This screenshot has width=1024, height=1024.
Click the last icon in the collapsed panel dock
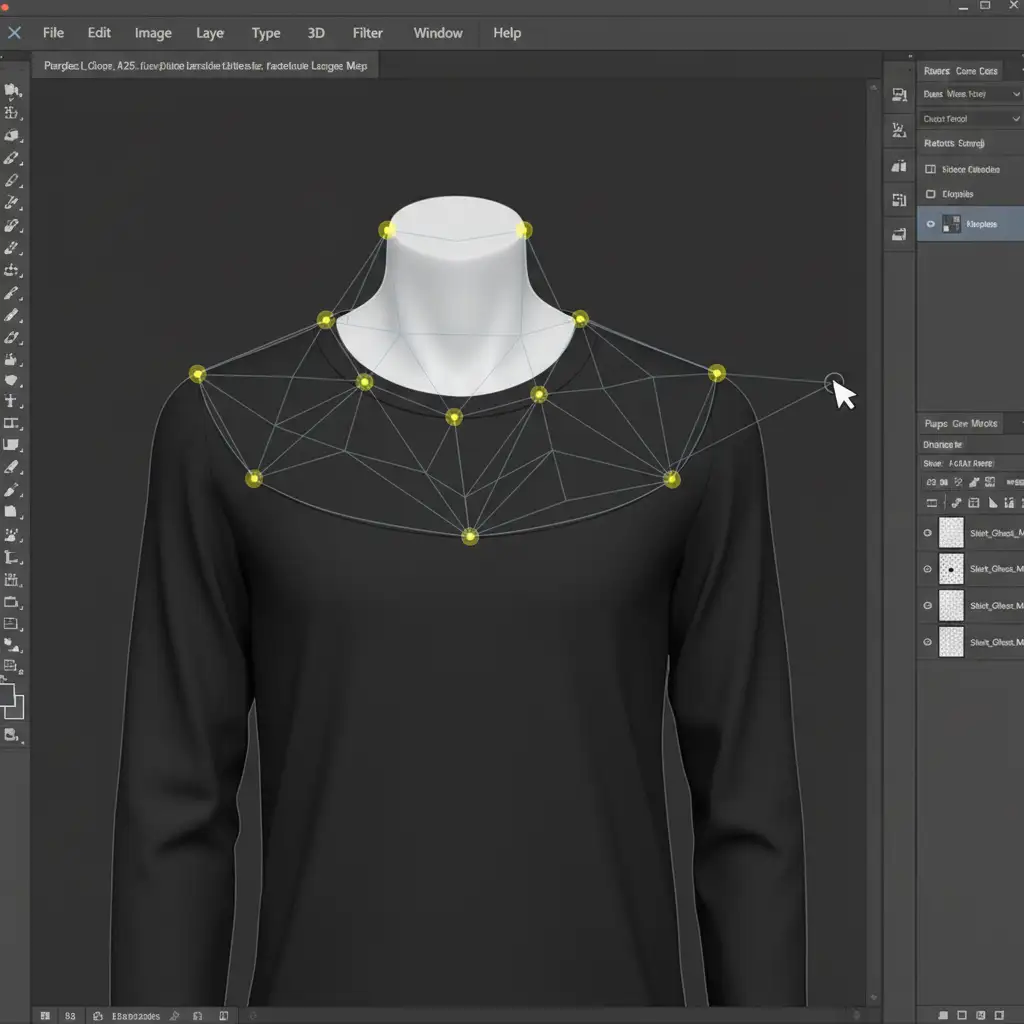(897, 234)
